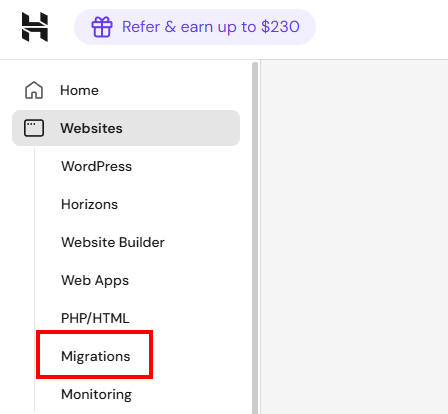Click the empty gray main content area
The width and height of the screenshot is (448, 414).
click(x=354, y=237)
